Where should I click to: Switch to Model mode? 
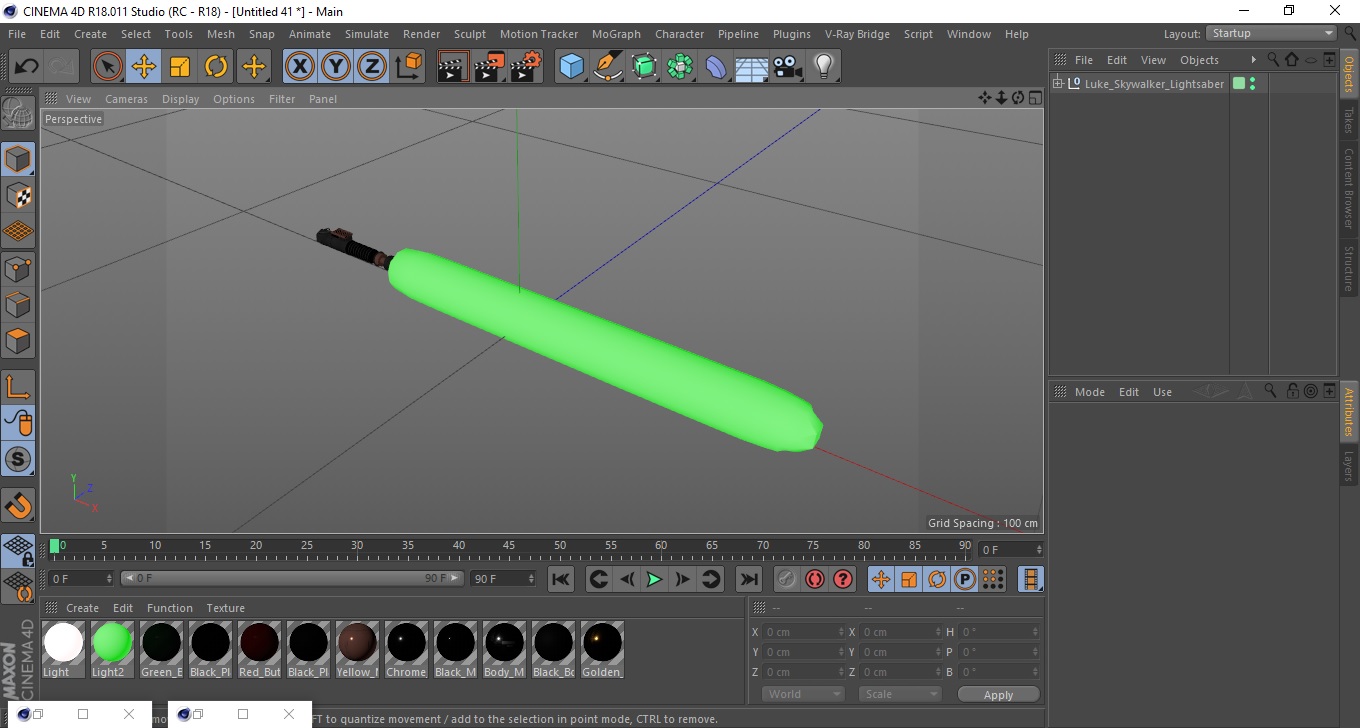(x=18, y=159)
